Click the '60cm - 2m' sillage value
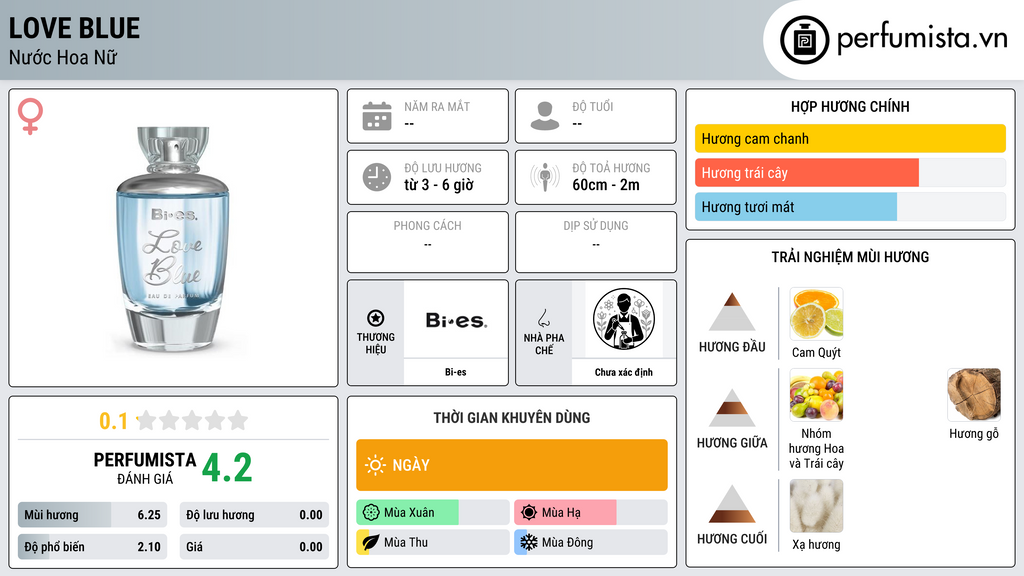1024x576 pixels. 606,185
